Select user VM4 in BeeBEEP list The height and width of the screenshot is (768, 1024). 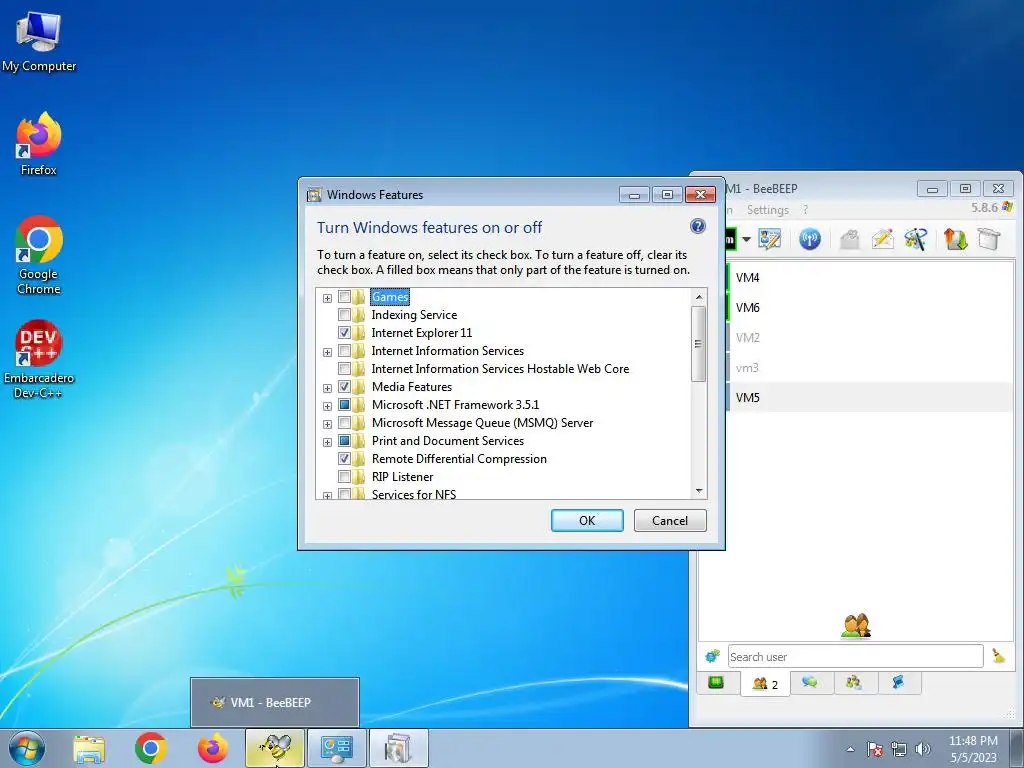click(870, 278)
